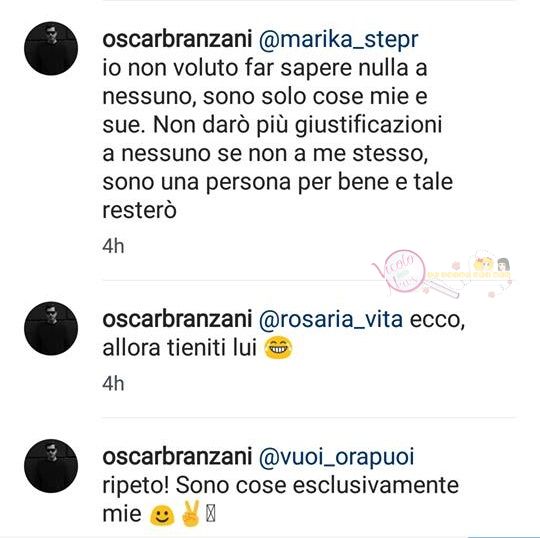540x538 pixels.
Task: Open third oscarbranzani profile picture
Action: [51, 466]
